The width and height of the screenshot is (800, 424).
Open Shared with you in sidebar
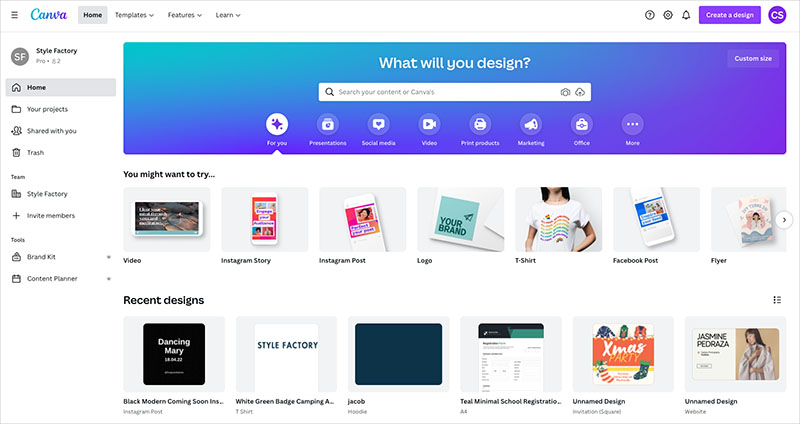[61, 131]
